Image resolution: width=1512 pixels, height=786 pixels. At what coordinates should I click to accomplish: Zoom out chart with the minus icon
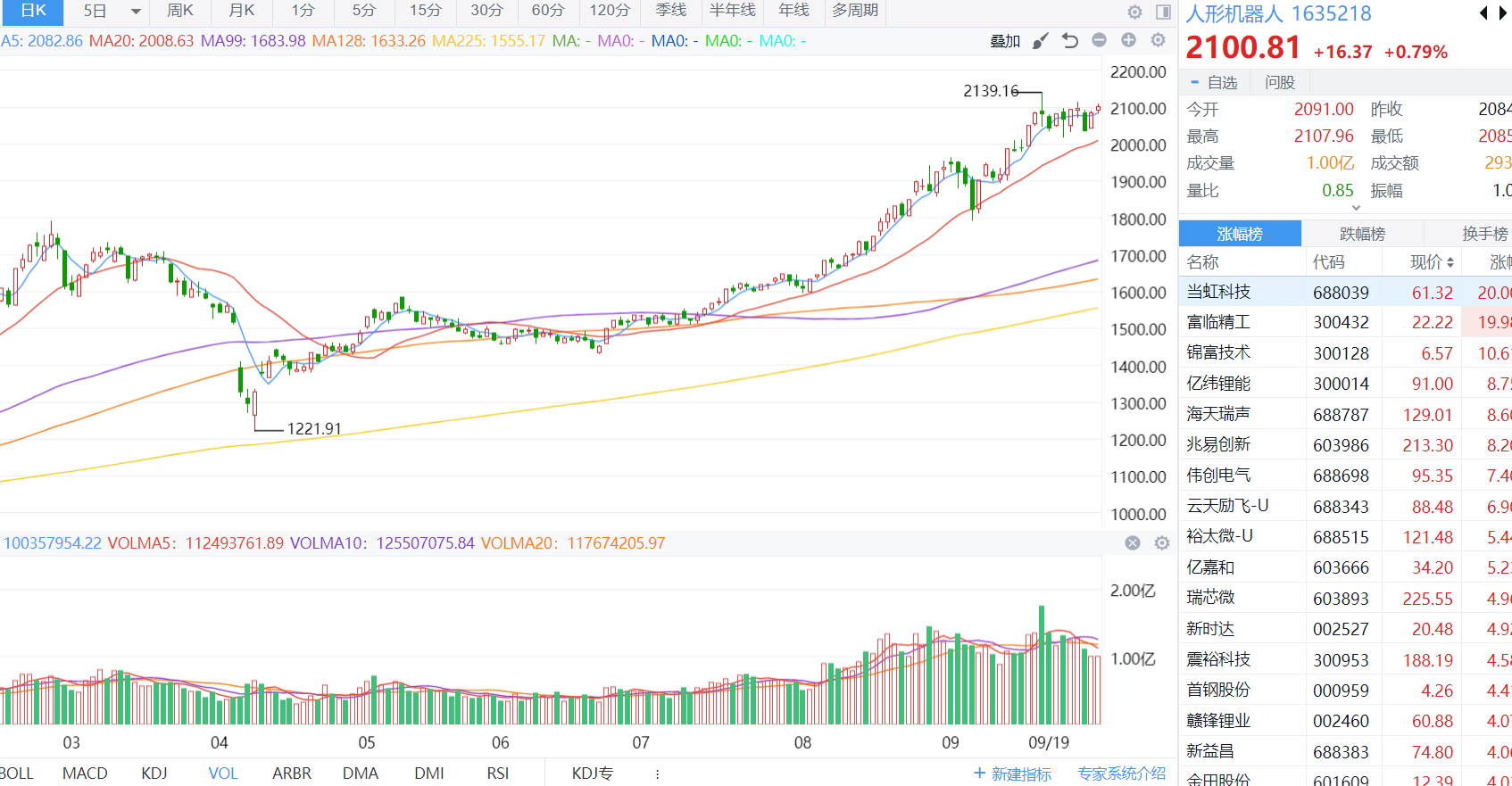click(1099, 40)
